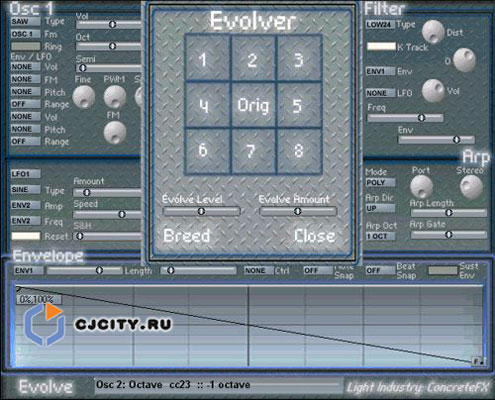The height and width of the screenshot is (400, 495).
Task: Select Evolver variation cell 3
Action: 299,59
